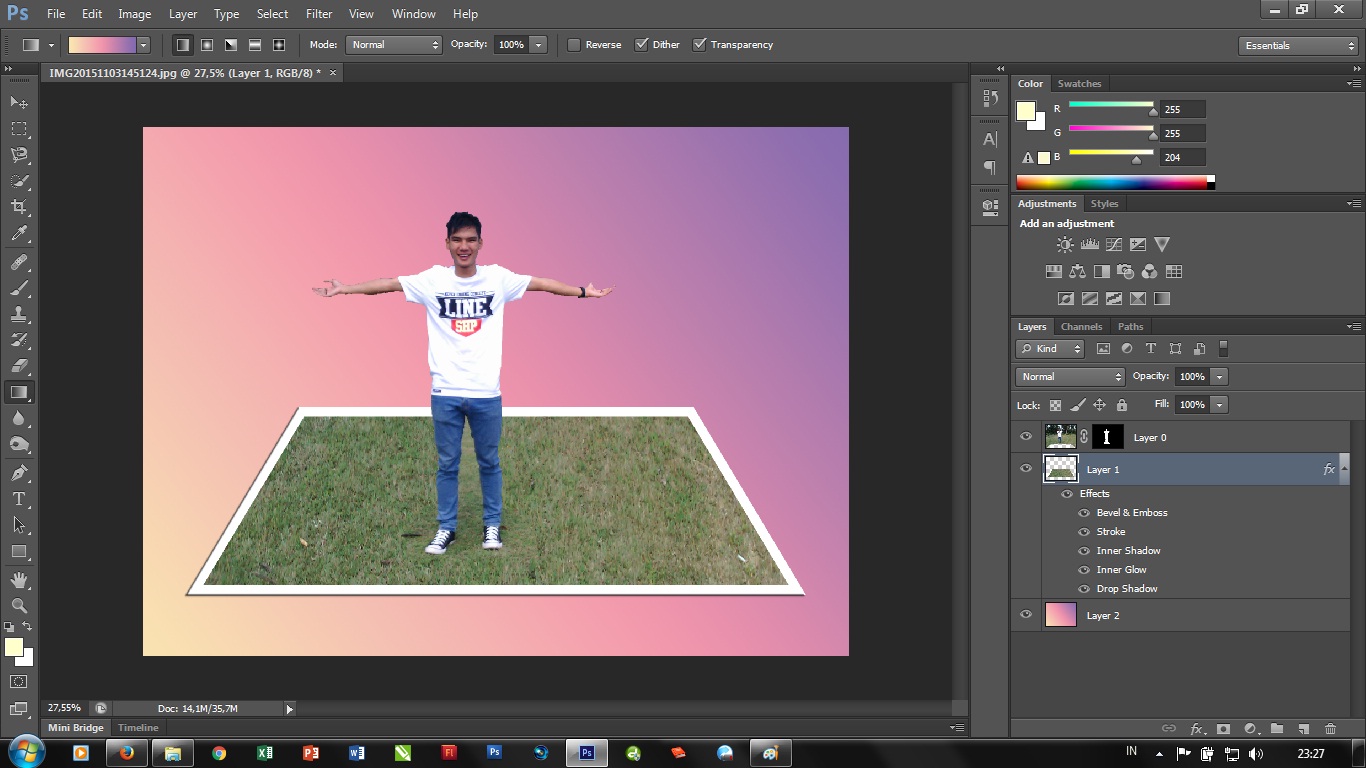Open the Filter menu
Viewport: 1366px width, 768px height.
point(319,14)
